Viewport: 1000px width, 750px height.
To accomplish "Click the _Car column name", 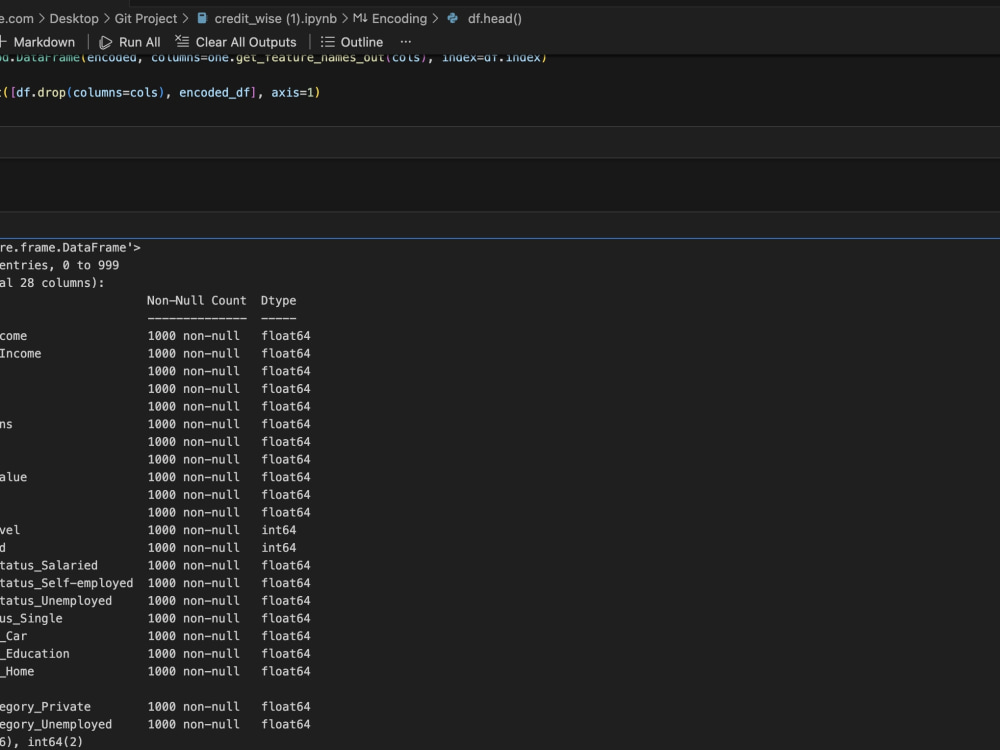I will [x=13, y=636].
